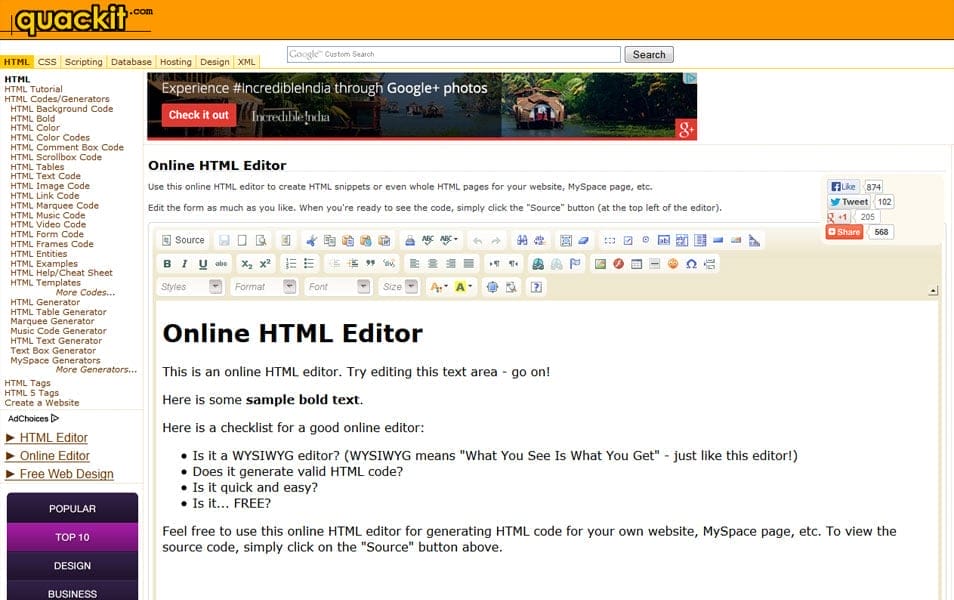
Task: Open the text color picker
Action: click(x=433, y=286)
